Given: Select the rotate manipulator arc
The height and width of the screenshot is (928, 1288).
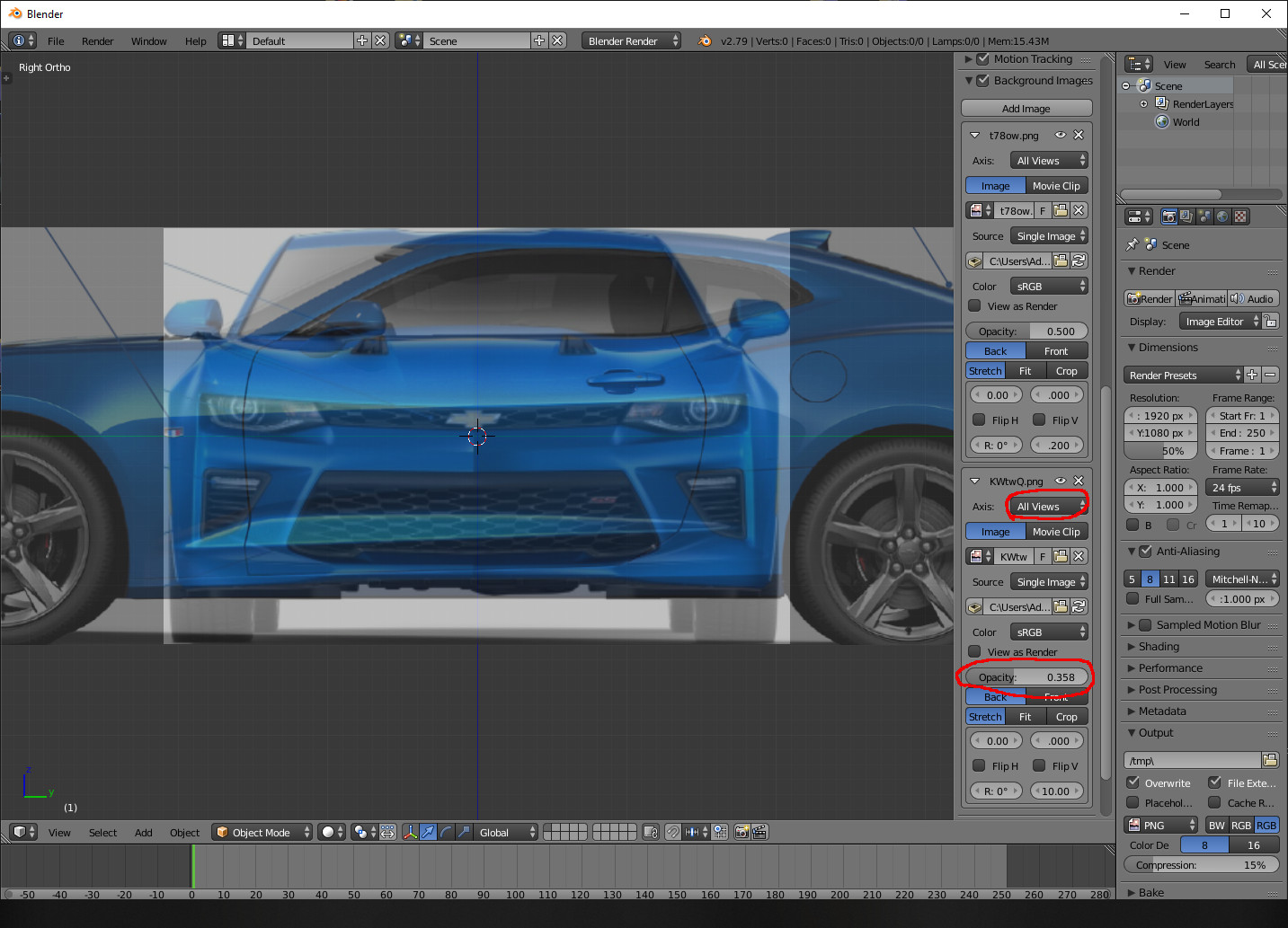Looking at the screenshot, I should pos(447,832).
